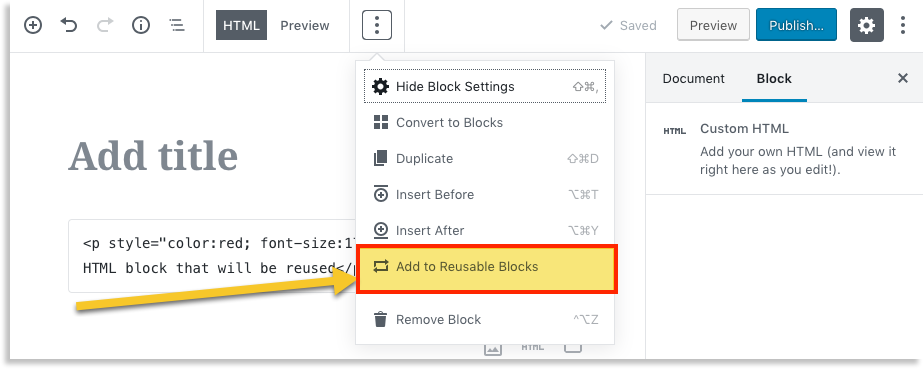Viewport: 923px width, 369px height.
Task: Switch block to HTML view
Action: 241,25
